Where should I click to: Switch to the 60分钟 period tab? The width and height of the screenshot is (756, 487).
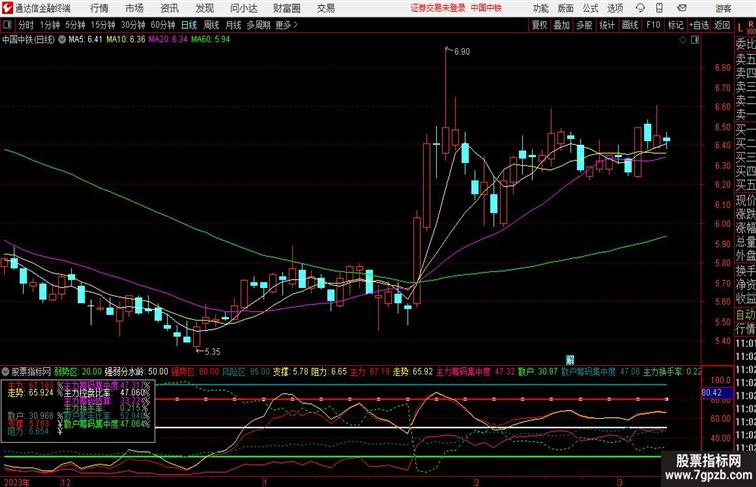162,25
